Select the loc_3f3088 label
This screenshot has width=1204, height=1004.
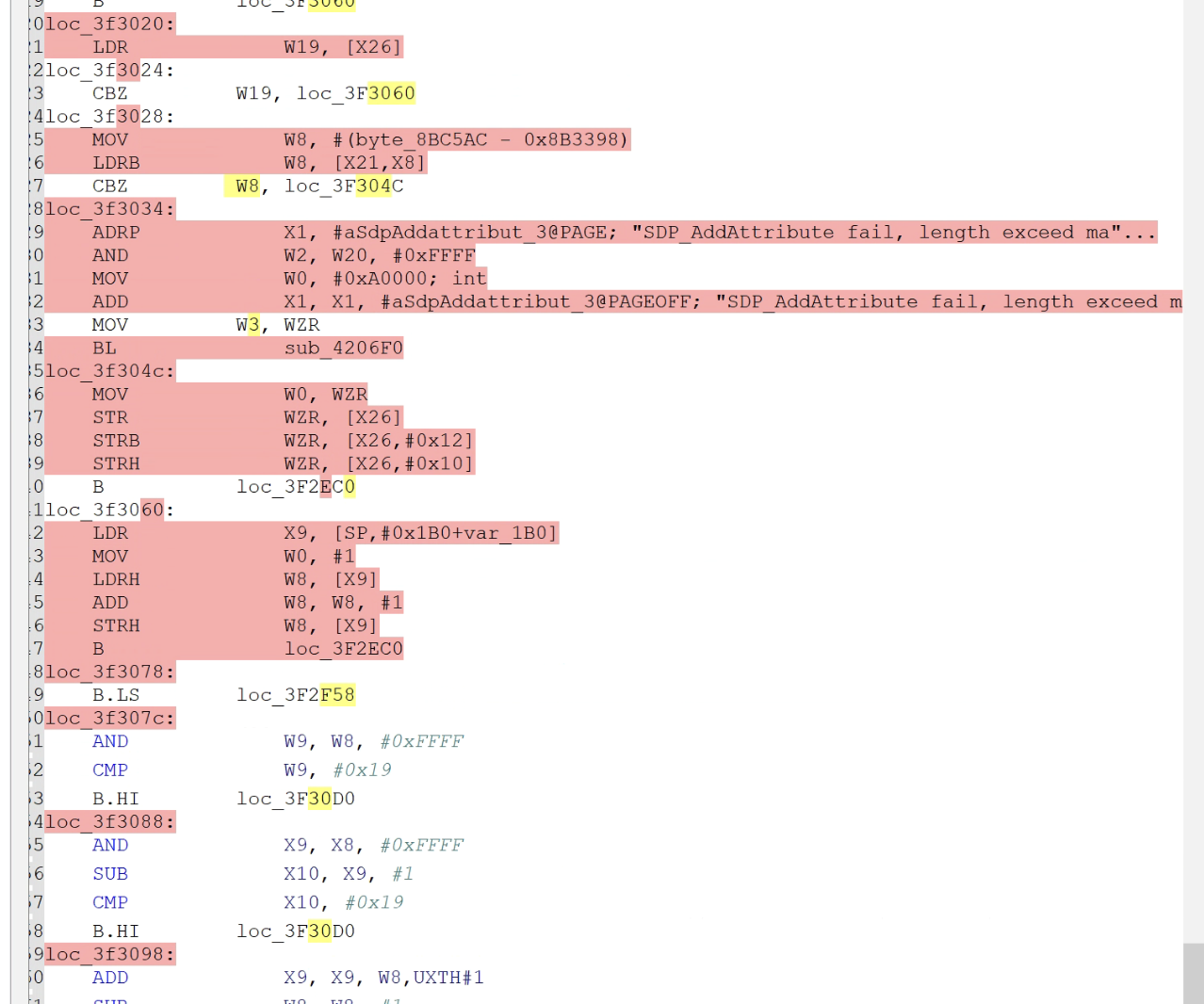110,821
